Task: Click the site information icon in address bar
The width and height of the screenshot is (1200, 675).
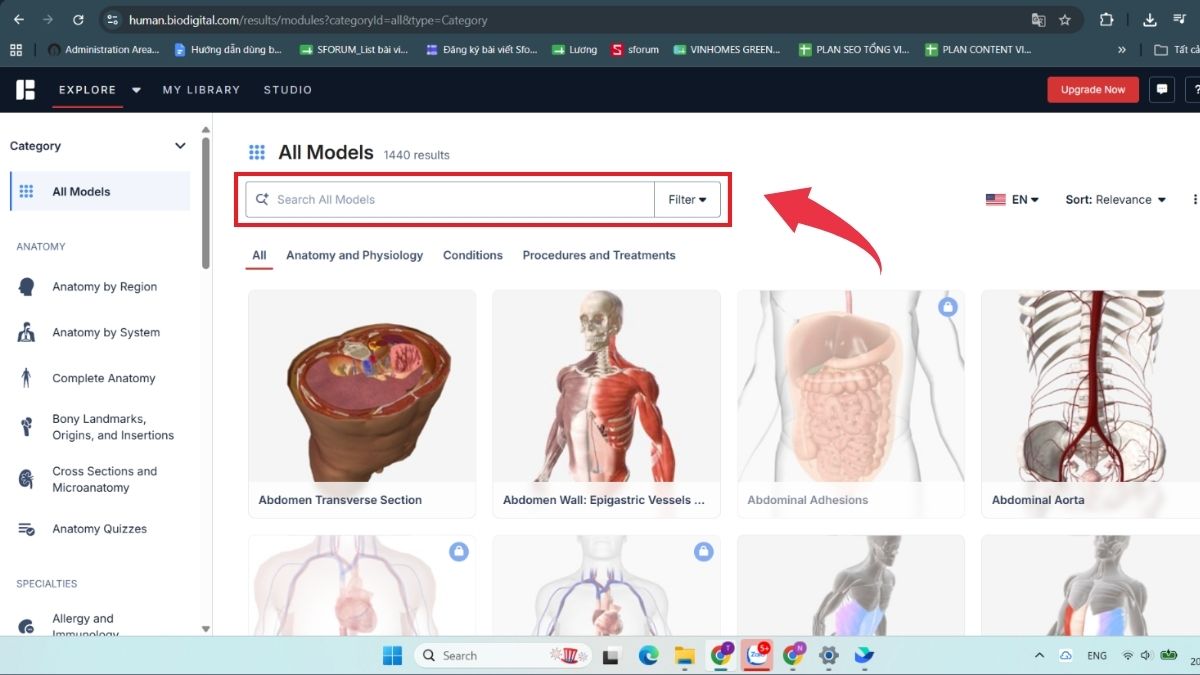Action: pyautogui.click(x=113, y=19)
